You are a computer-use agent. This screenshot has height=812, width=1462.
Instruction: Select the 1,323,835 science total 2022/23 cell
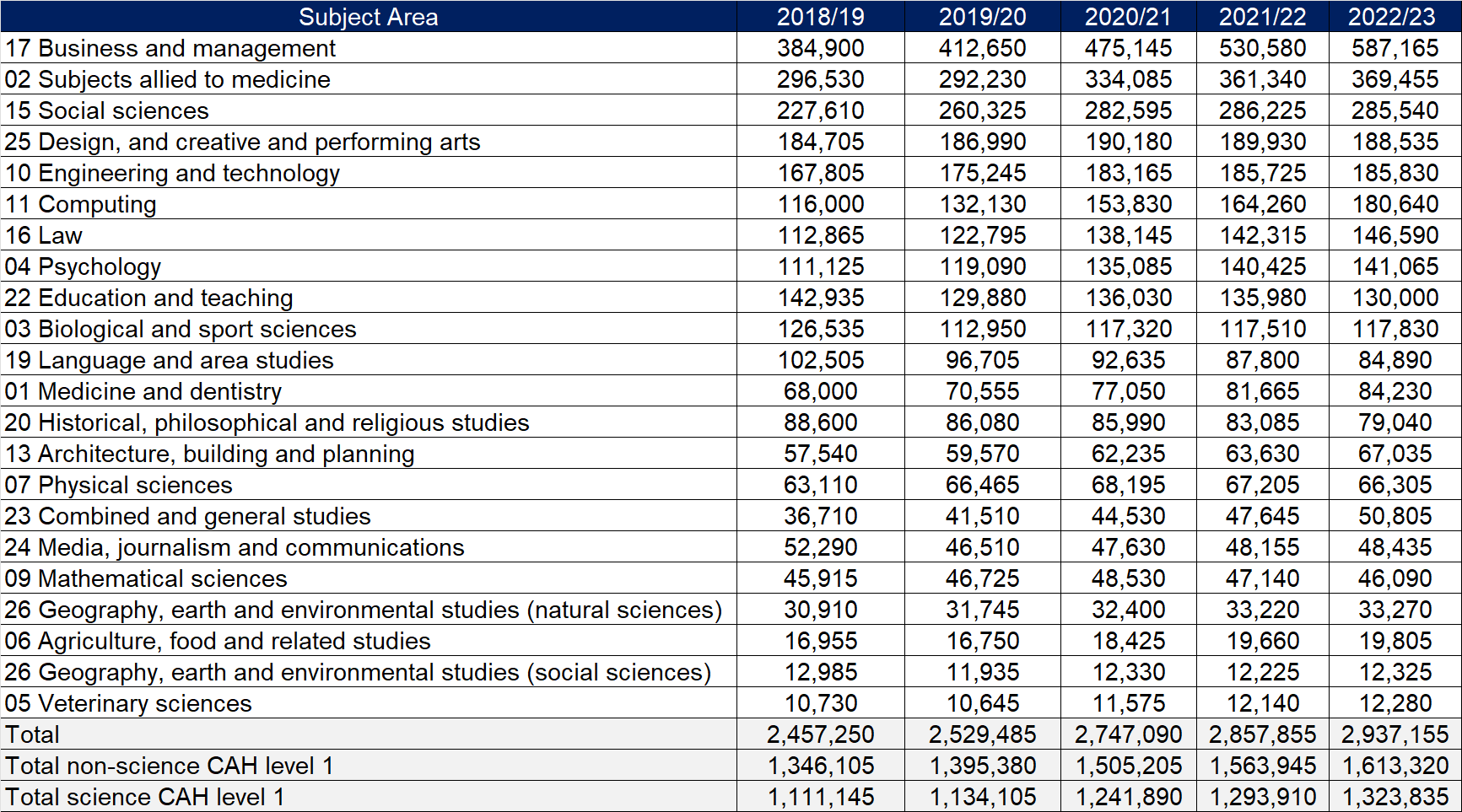[1395, 797]
